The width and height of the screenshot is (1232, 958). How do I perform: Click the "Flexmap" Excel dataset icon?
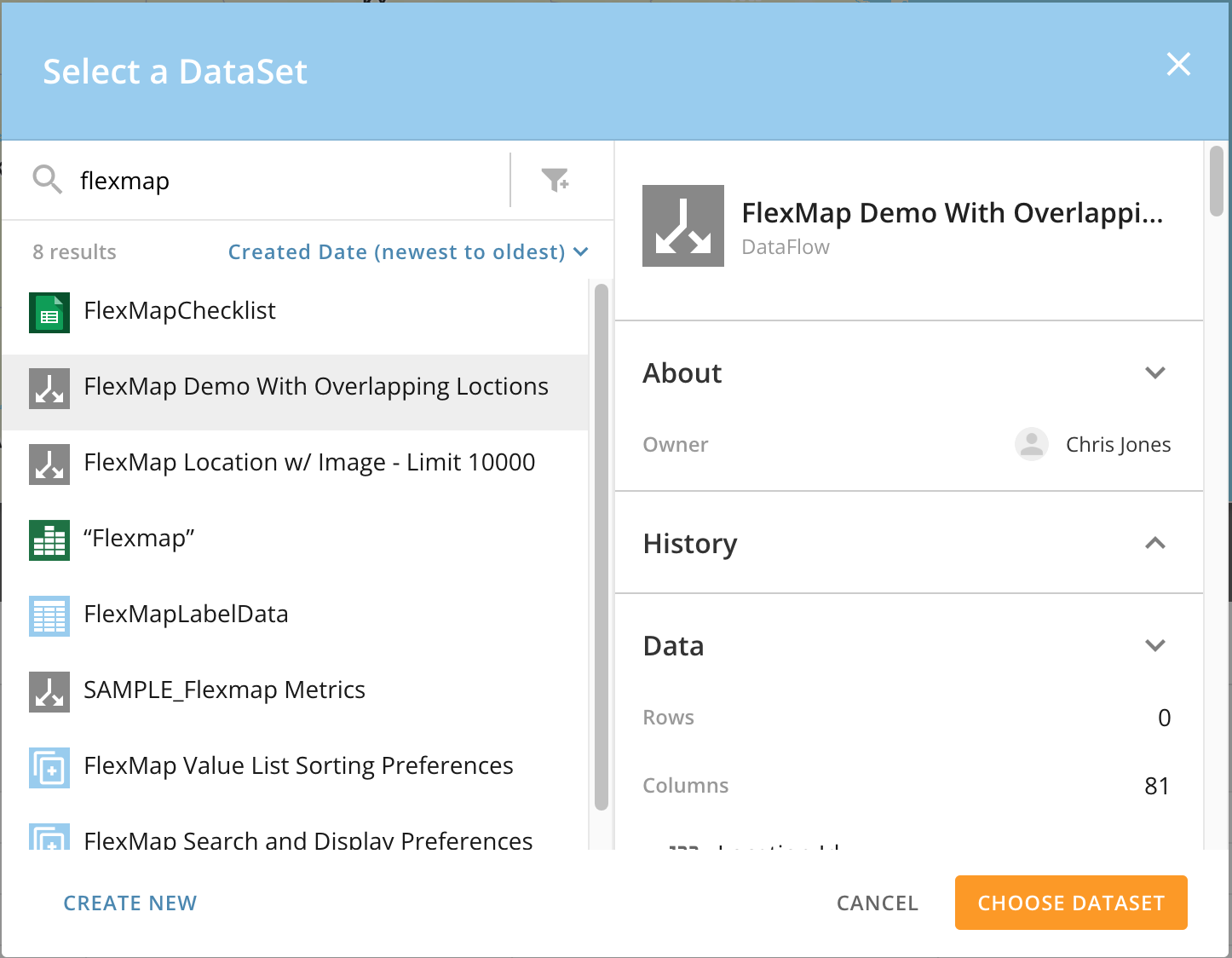click(49, 540)
